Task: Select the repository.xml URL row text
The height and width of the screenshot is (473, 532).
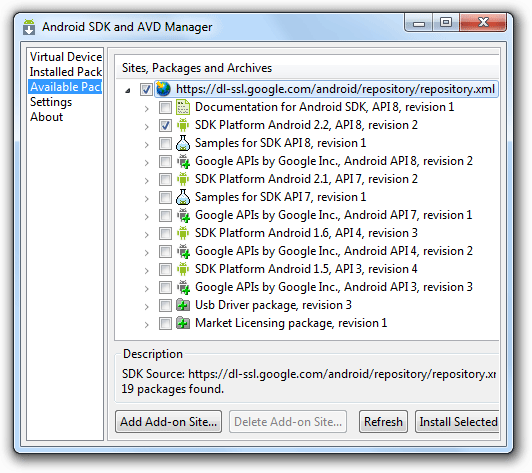Action: [x=335, y=89]
